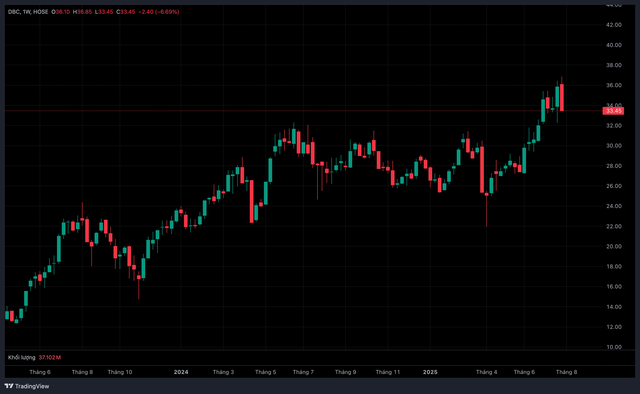Click the closing price C33.45 value
The width and height of the screenshot is (640, 394).
(x=126, y=12)
